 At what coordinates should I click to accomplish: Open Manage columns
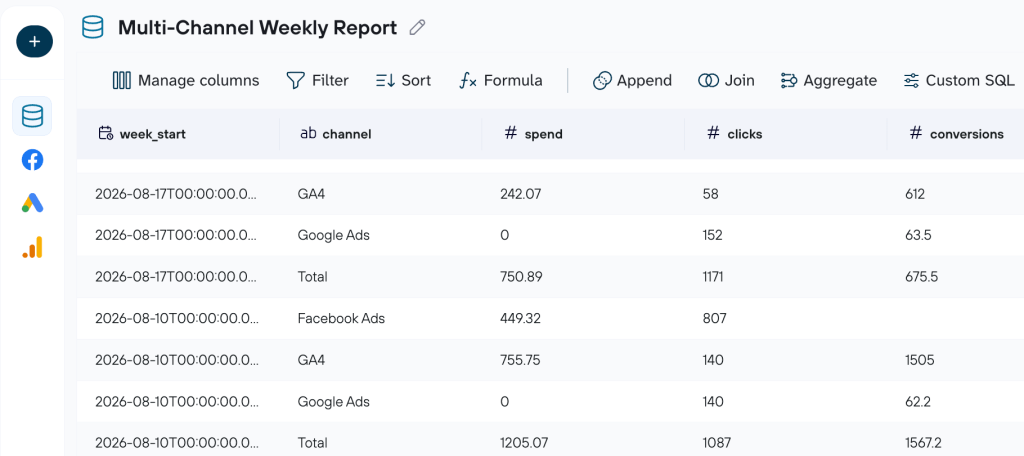point(186,80)
